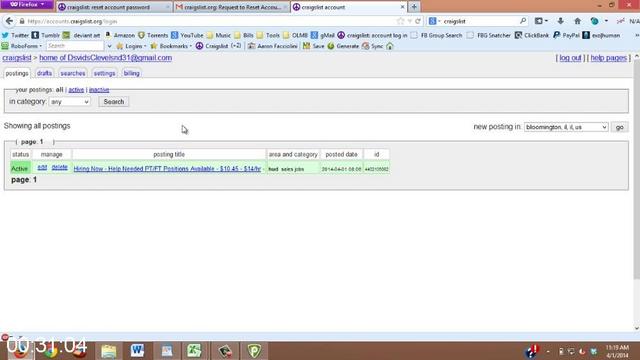Delete the Hiring Now posting
640x360 pixels.
(60, 167)
